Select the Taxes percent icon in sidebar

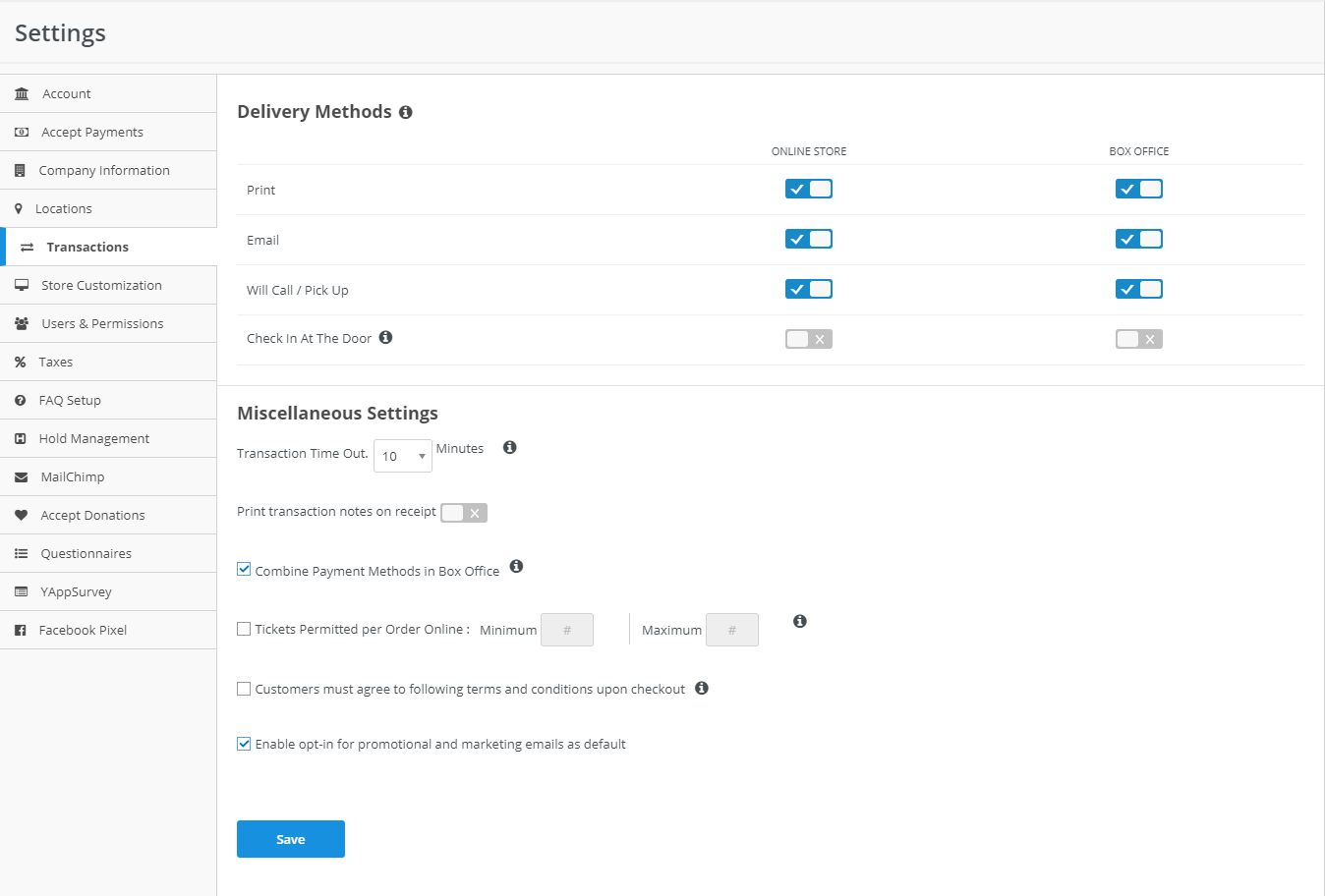[x=22, y=362]
